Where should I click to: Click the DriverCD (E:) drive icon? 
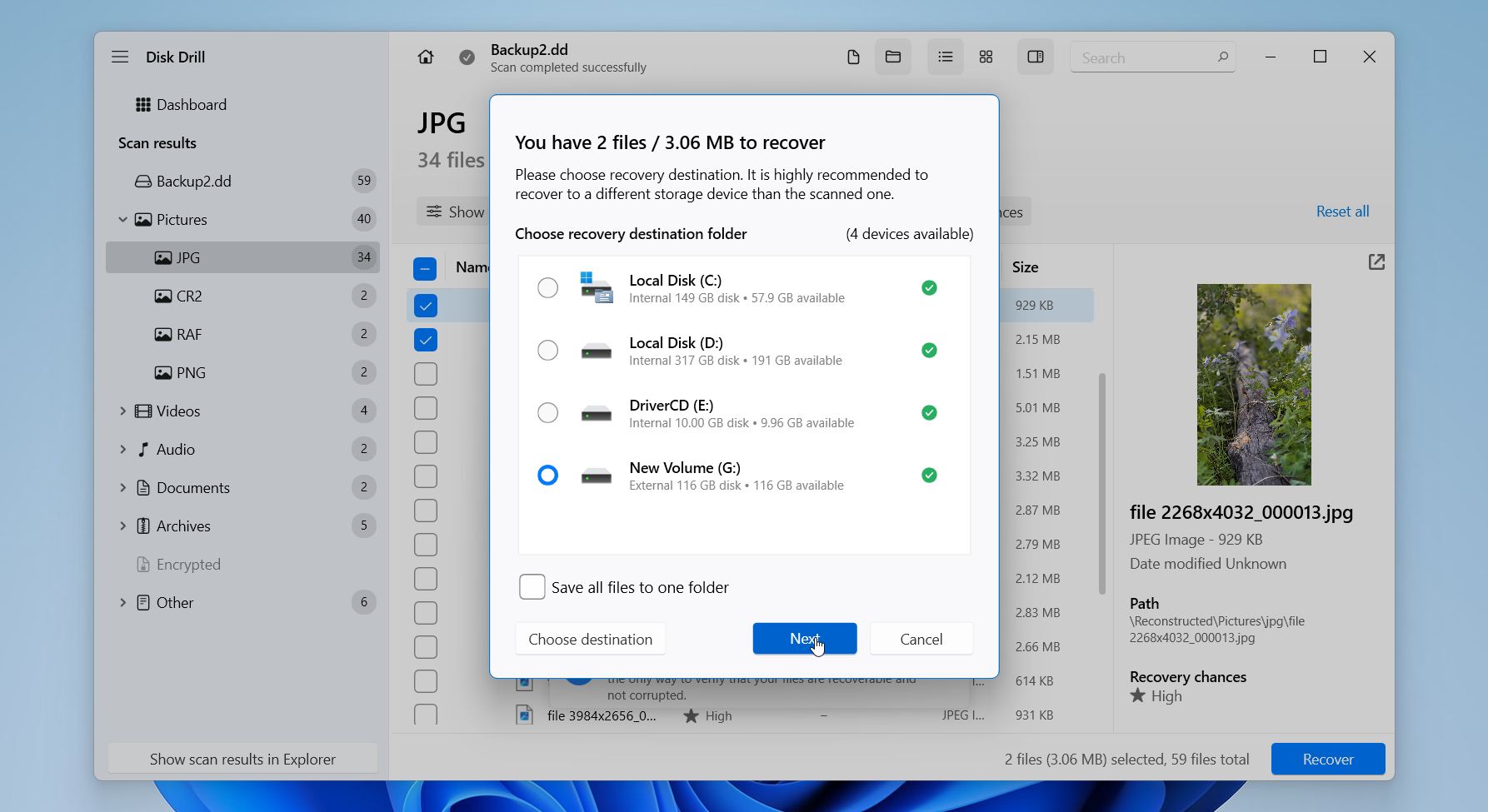[x=597, y=413]
